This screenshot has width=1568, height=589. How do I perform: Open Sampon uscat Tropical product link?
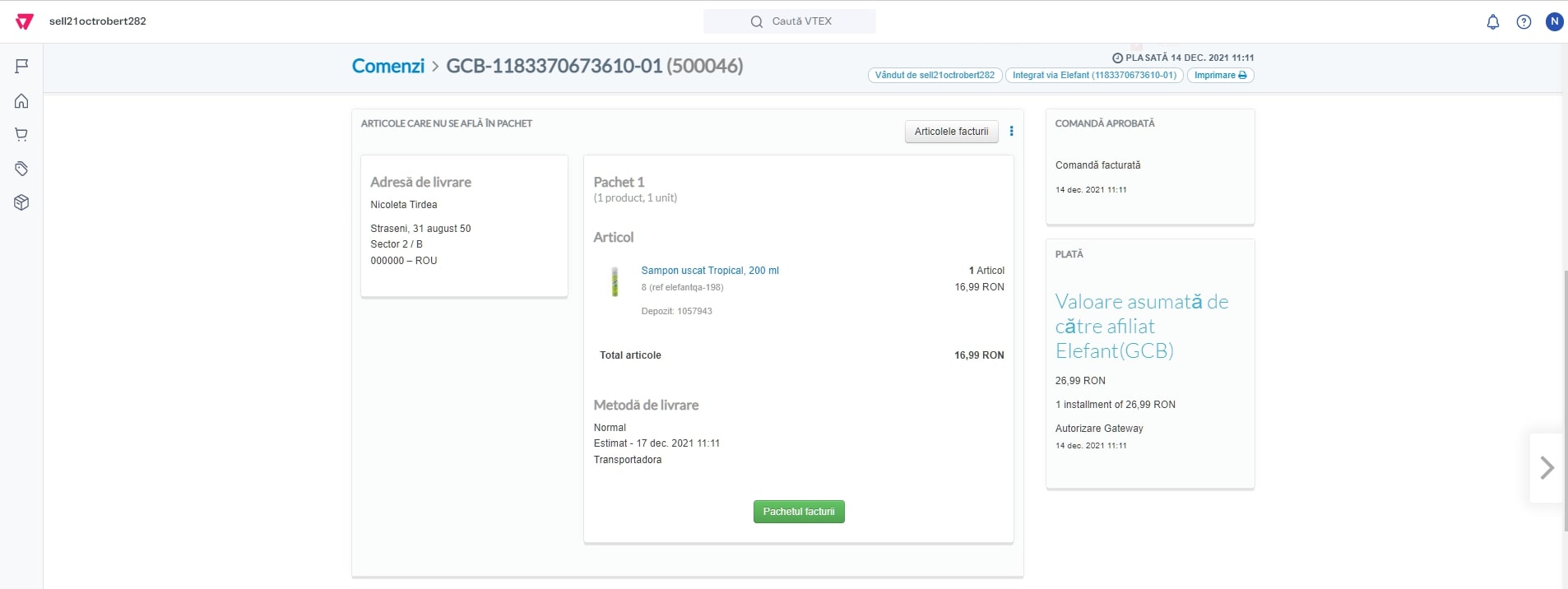click(x=709, y=271)
